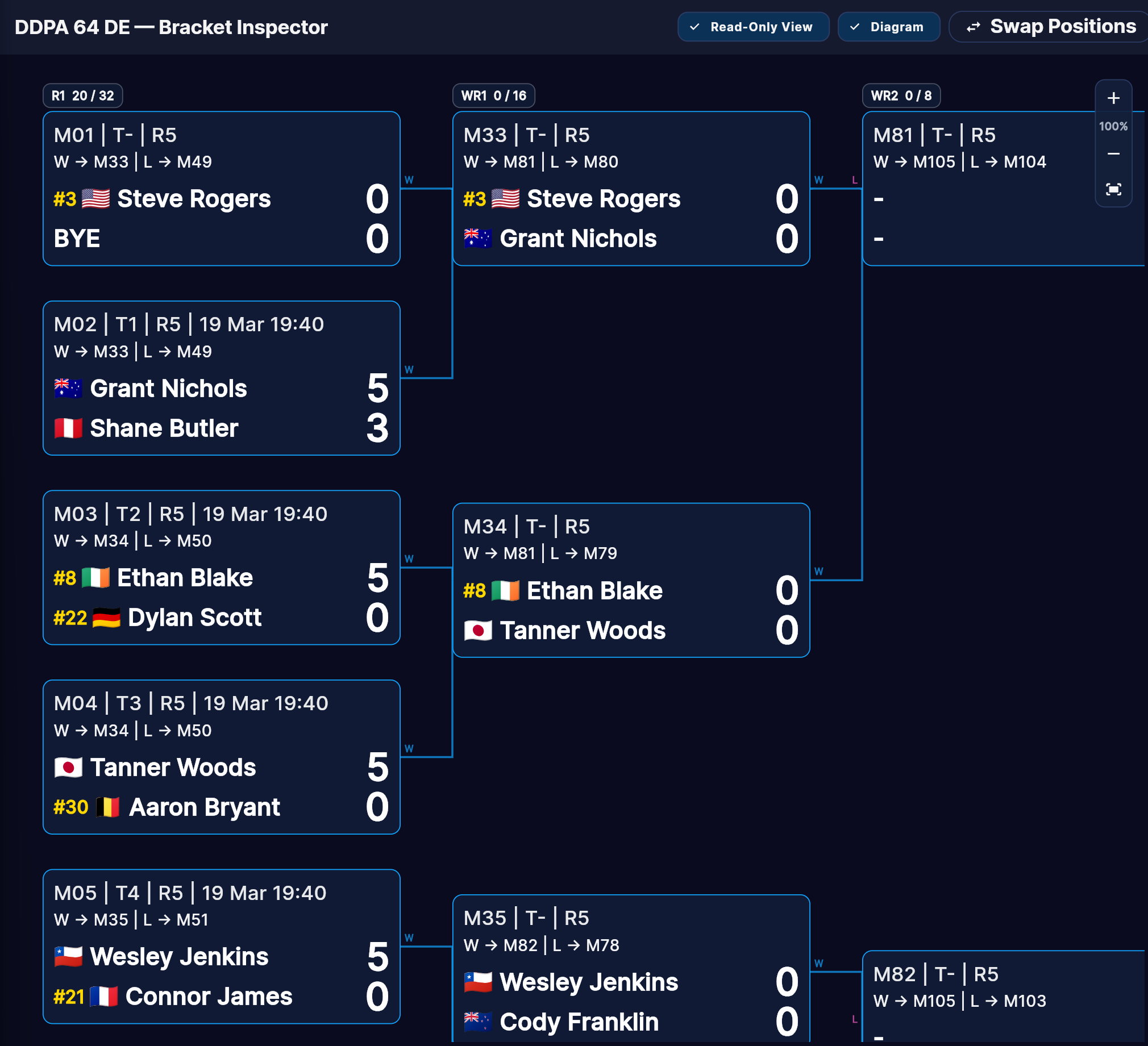Expand the WR1 0/16 round badge

493,95
